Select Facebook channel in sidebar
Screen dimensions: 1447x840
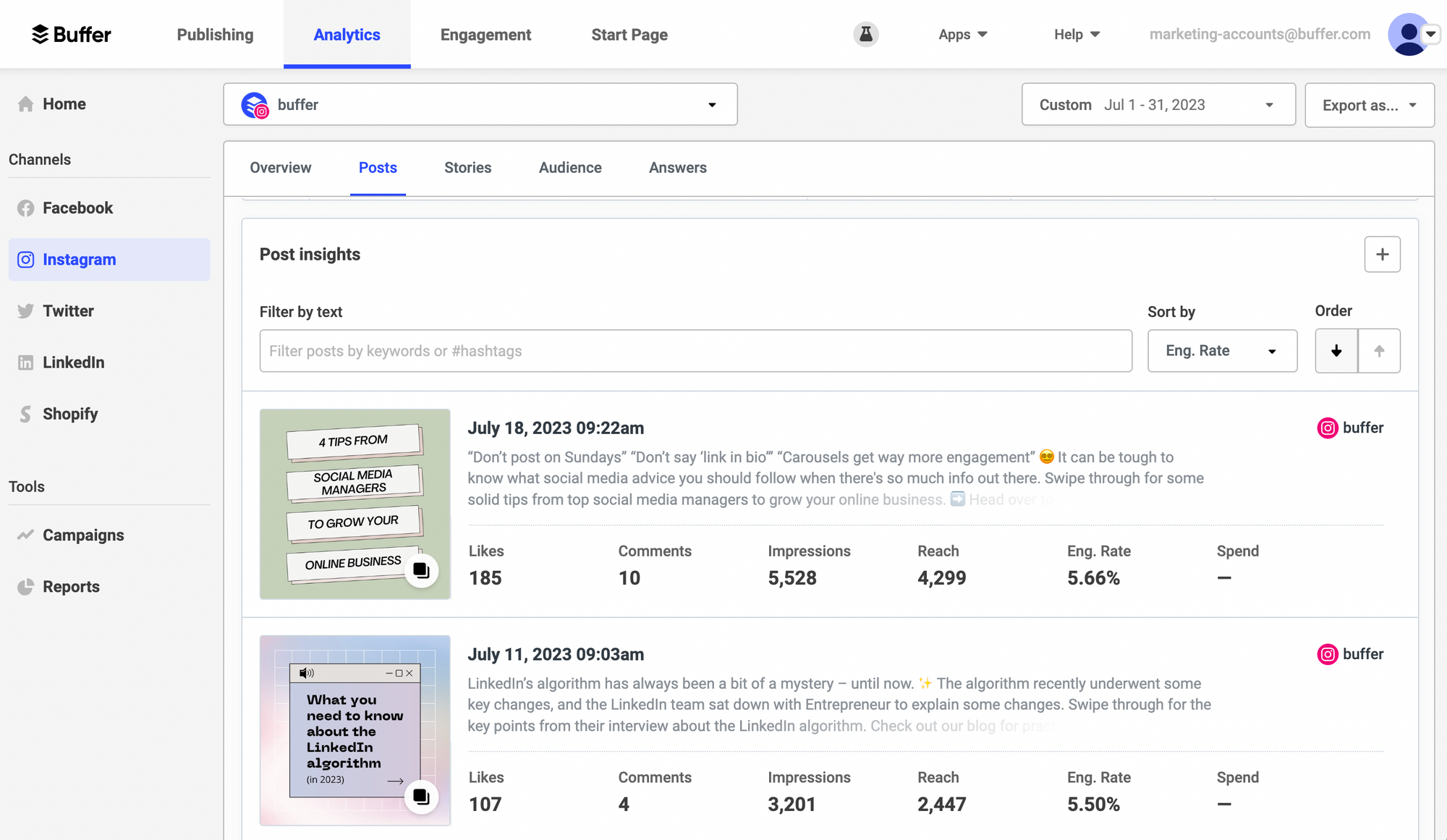(x=77, y=208)
